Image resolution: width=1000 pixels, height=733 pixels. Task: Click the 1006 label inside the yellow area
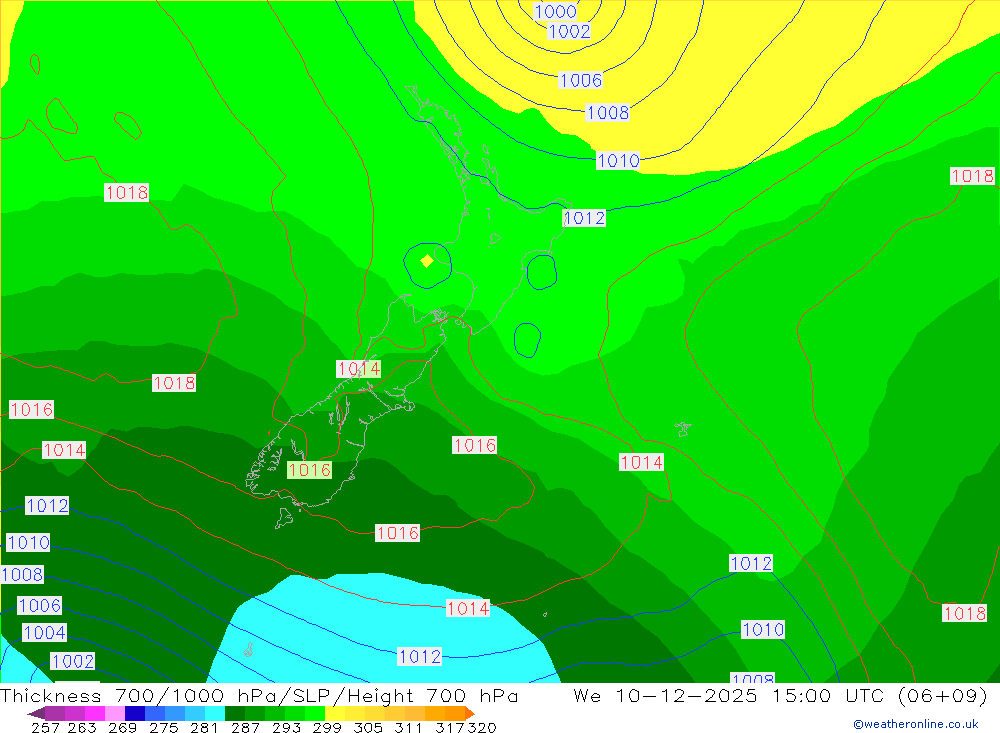click(580, 80)
